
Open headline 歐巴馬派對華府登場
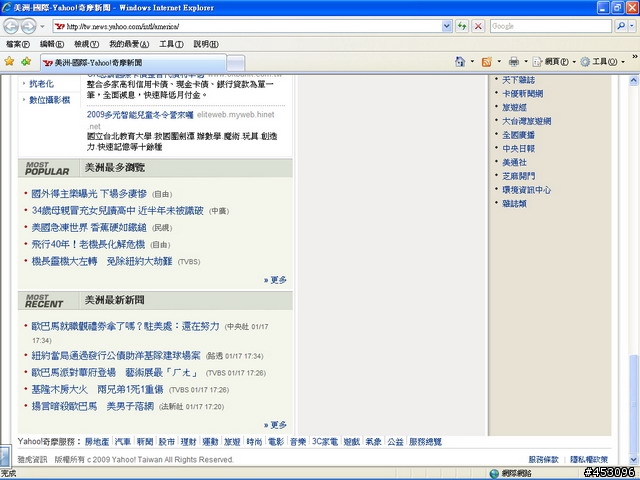[x=116, y=373]
